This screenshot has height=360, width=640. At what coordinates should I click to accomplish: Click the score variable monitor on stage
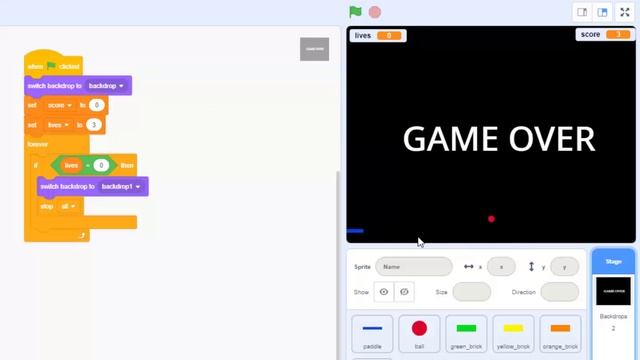click(605, 34)
